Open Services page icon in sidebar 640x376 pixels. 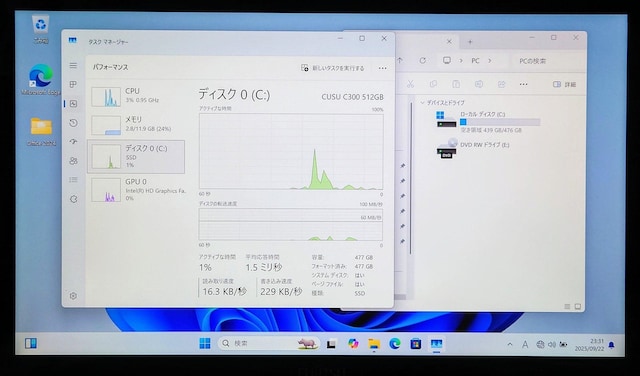[73, 199]
